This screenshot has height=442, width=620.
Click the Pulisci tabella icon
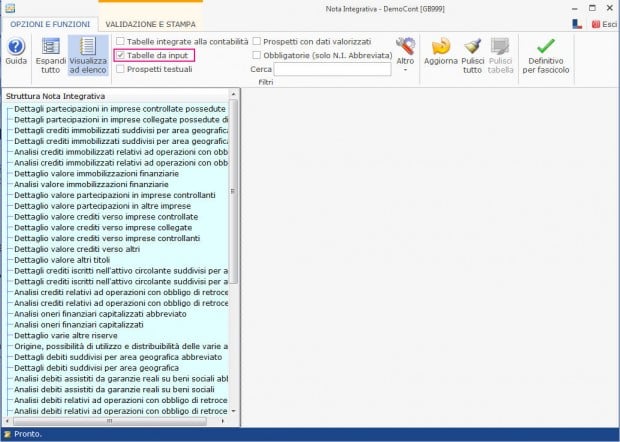click(x=500, y=46)
